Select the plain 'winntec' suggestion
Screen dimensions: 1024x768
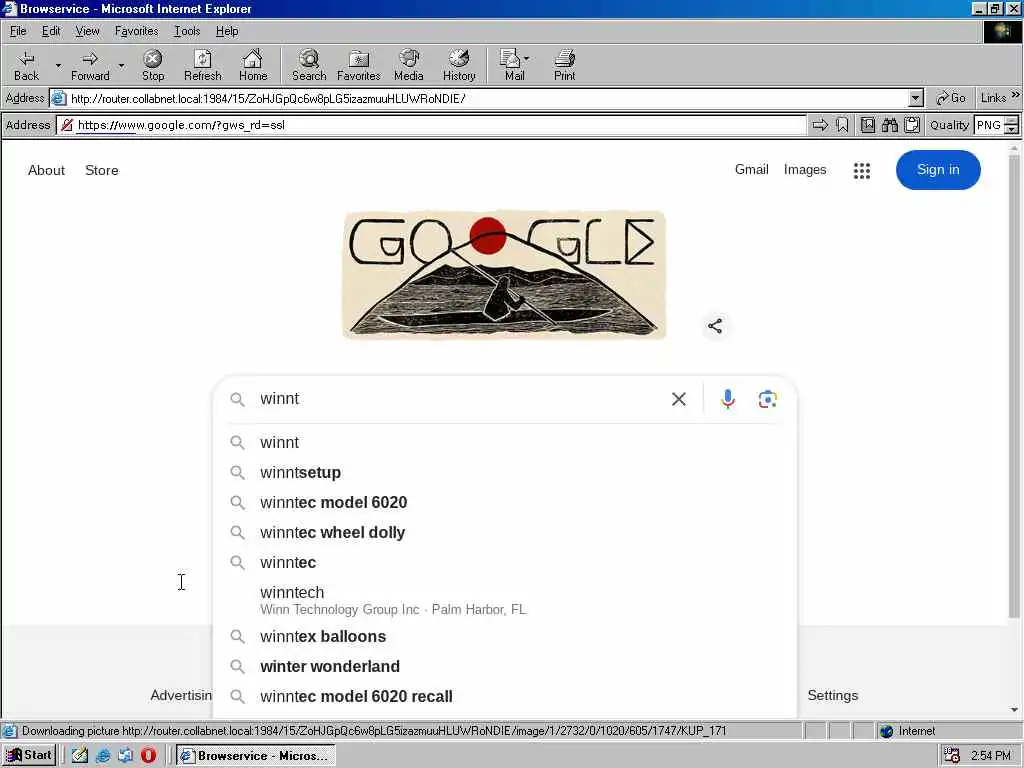505,563
